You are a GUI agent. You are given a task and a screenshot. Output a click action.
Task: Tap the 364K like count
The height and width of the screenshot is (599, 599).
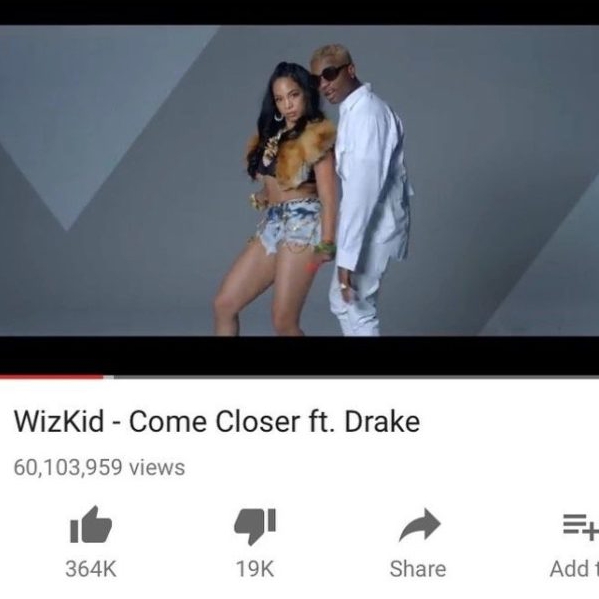click(91, 569)
